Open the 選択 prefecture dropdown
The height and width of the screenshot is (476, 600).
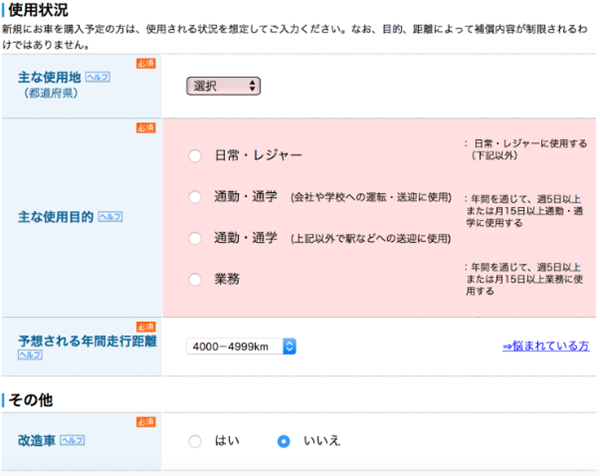[223, 86]
